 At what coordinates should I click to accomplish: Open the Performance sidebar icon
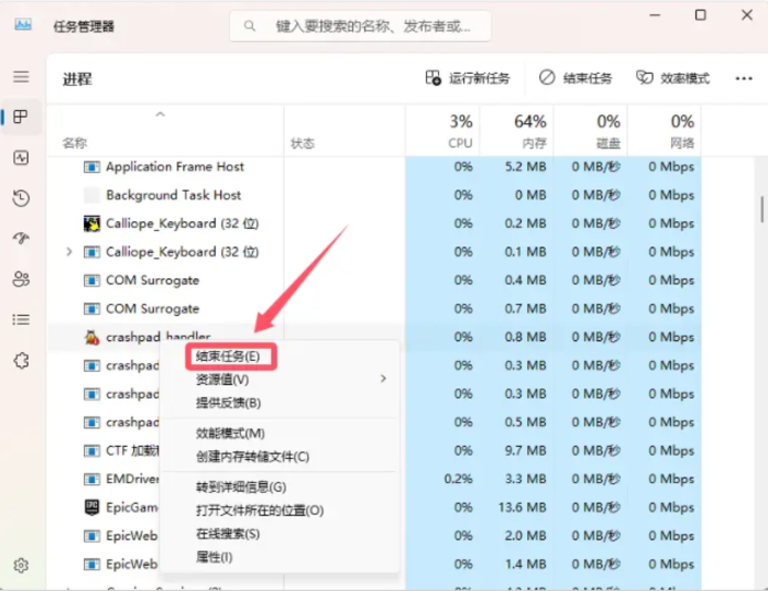tap(21, 158)
